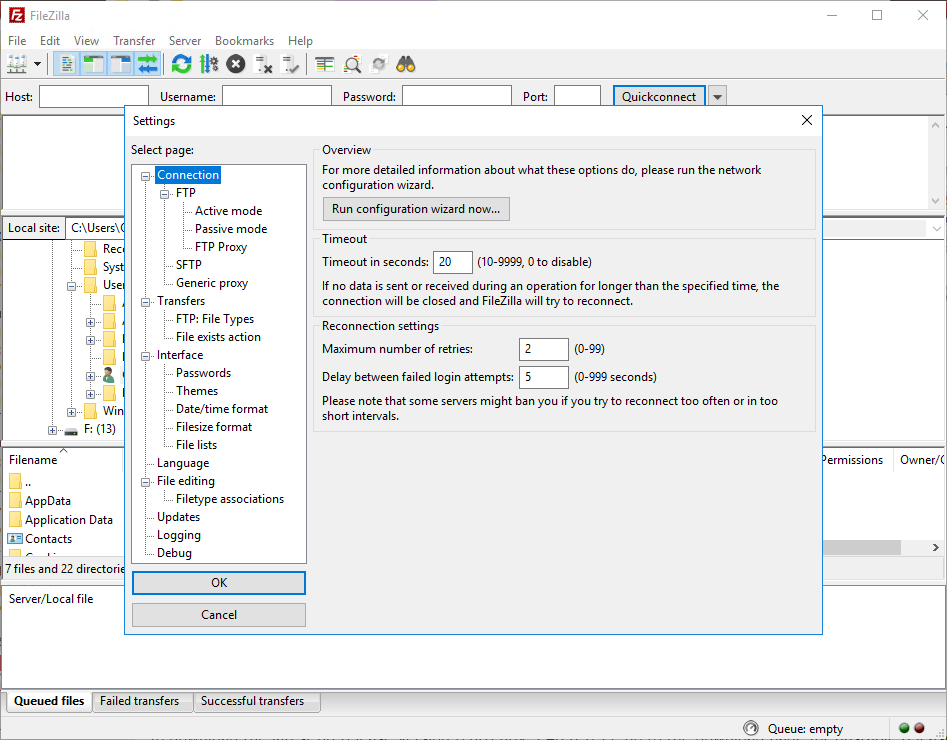Click the queue speed indicator icon

pyautogui.click(x=751, y=728)
